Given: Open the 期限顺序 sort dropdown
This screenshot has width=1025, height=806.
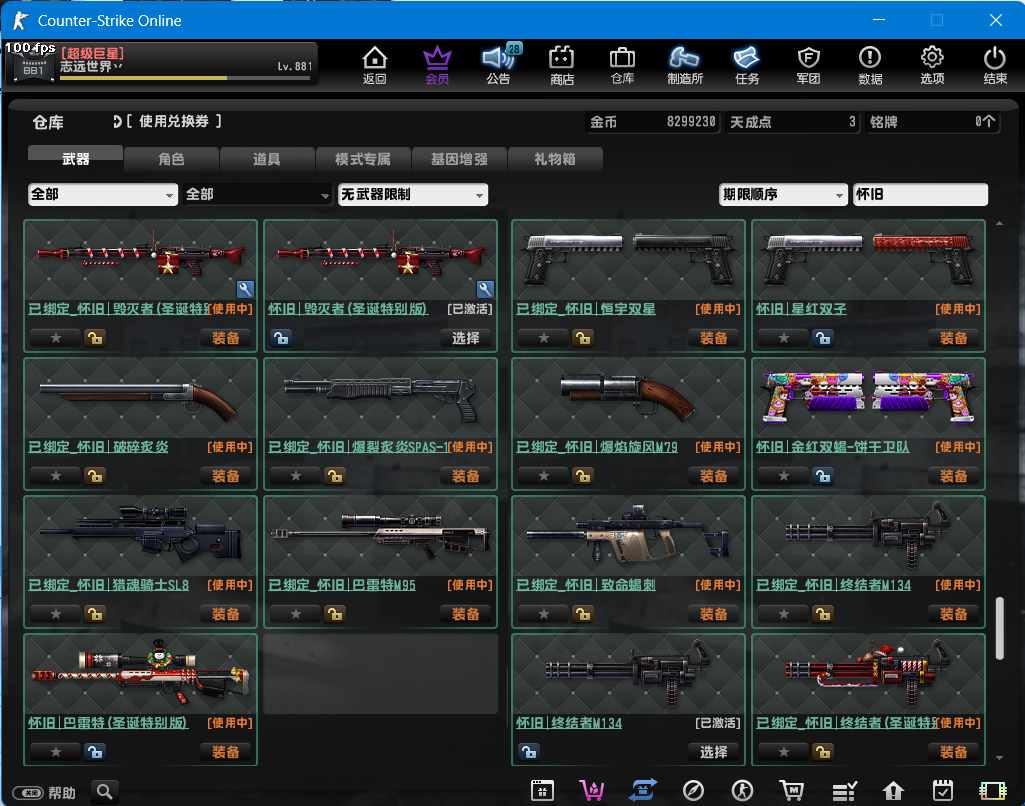Looking at the screenshot, I should (x=782, y=194).
